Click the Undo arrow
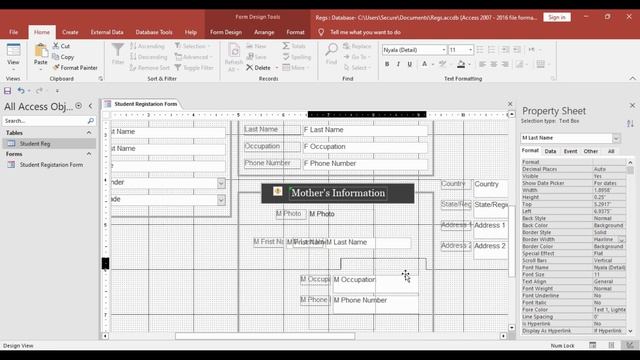Image resolution: width=640 pixels, height=360 pixels. coord(21,91)
